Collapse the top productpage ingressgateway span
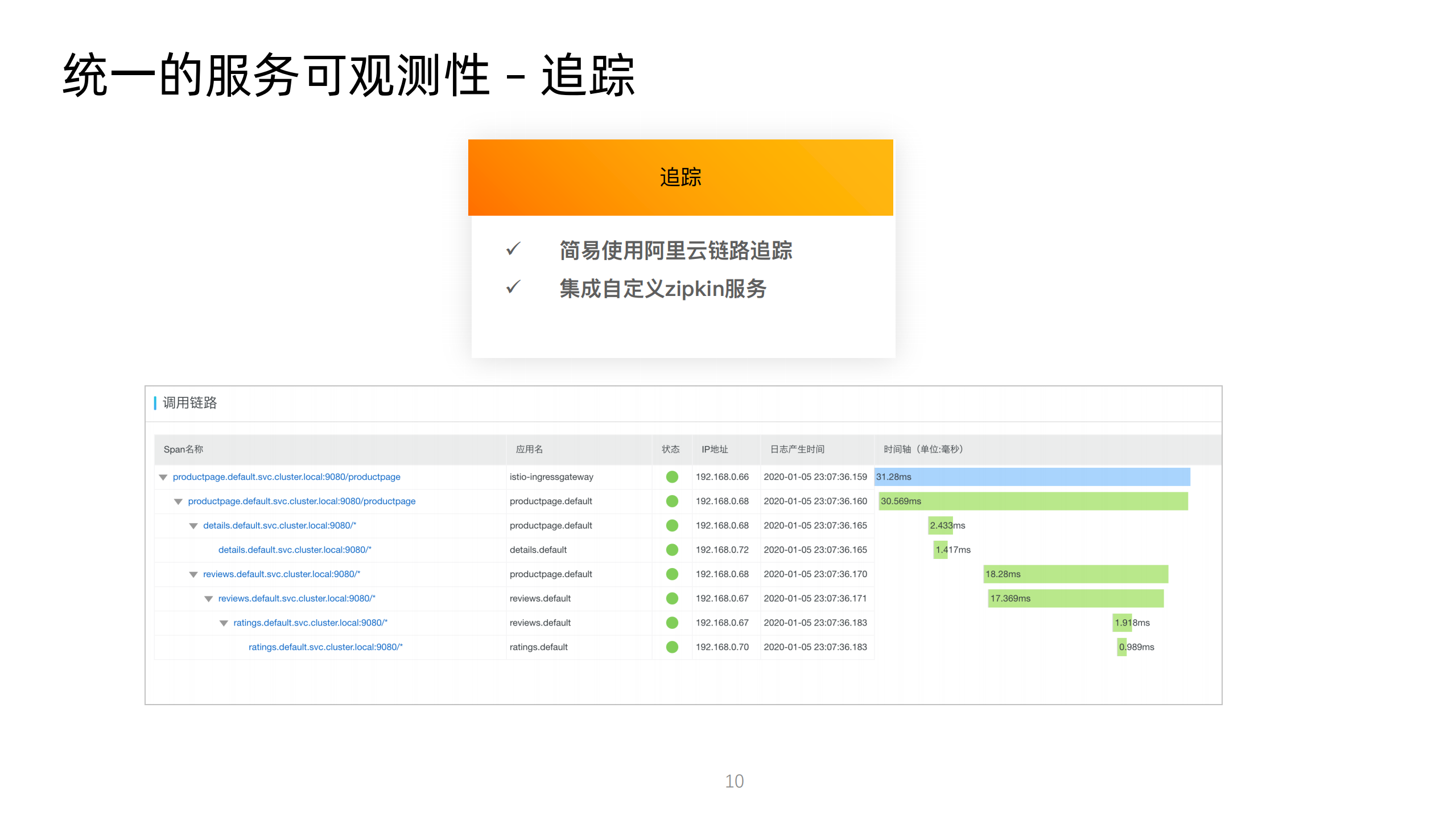1456x819 pixels. (x=162, y=477)
